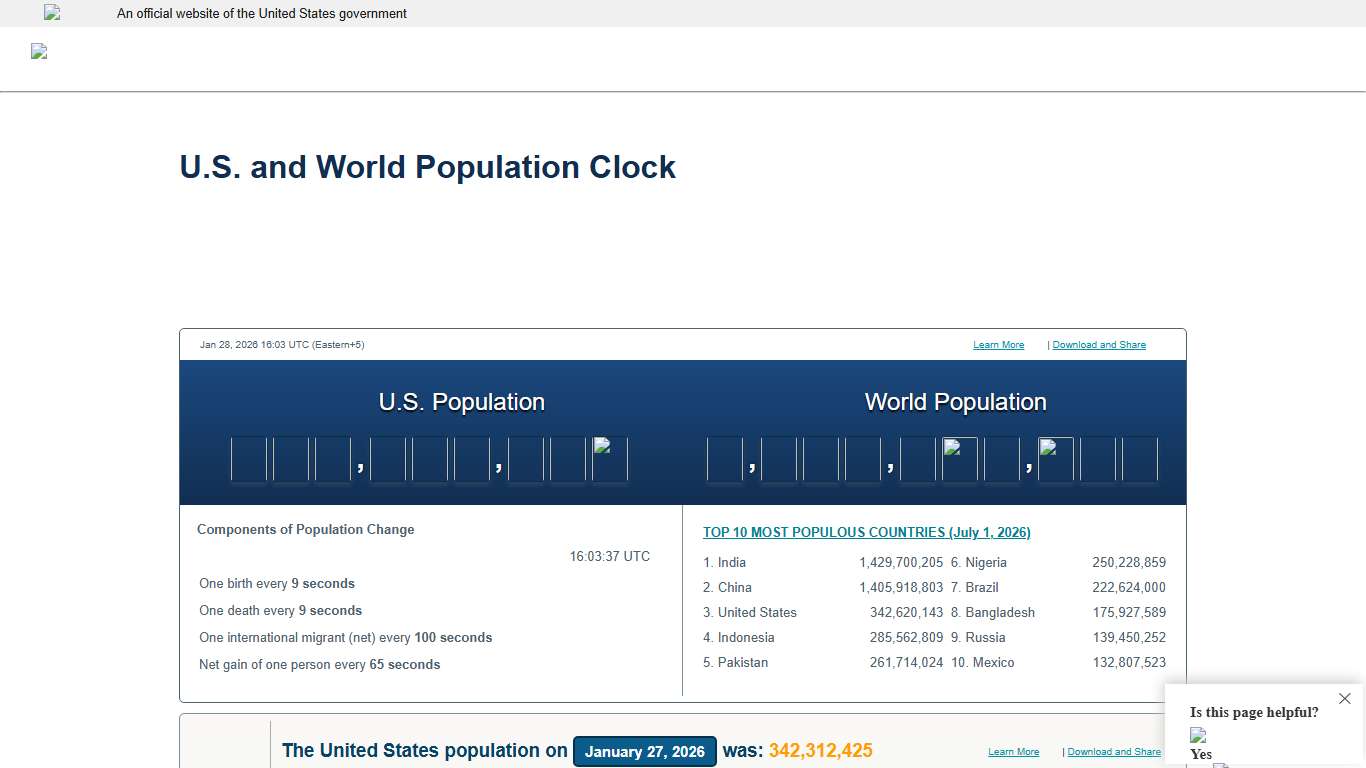Select the Yes feedback option
Viewport: 1366px width, 768px height.
point(1199,755)
